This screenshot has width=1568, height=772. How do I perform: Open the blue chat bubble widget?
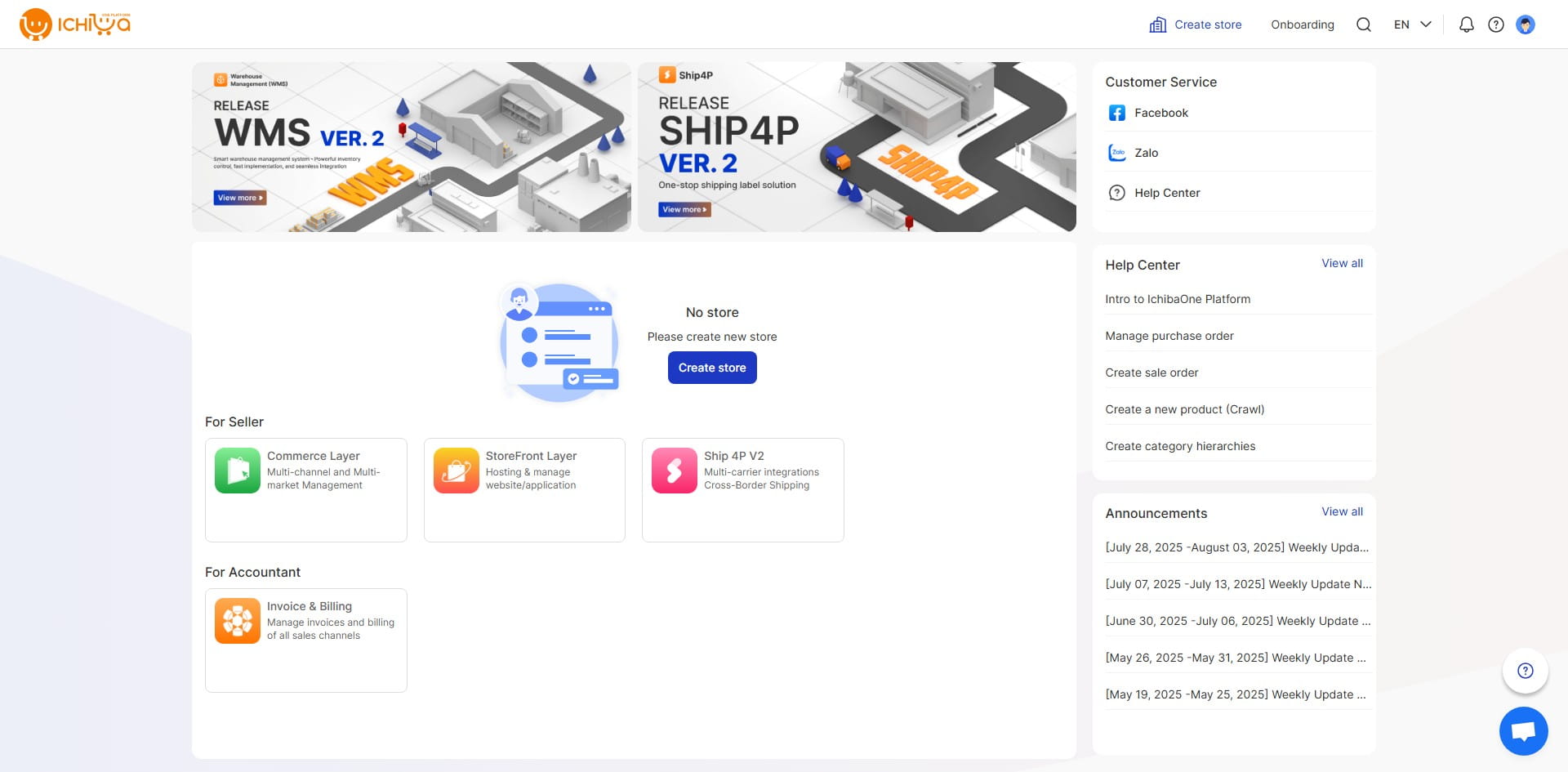click(x=1523, y=731)
